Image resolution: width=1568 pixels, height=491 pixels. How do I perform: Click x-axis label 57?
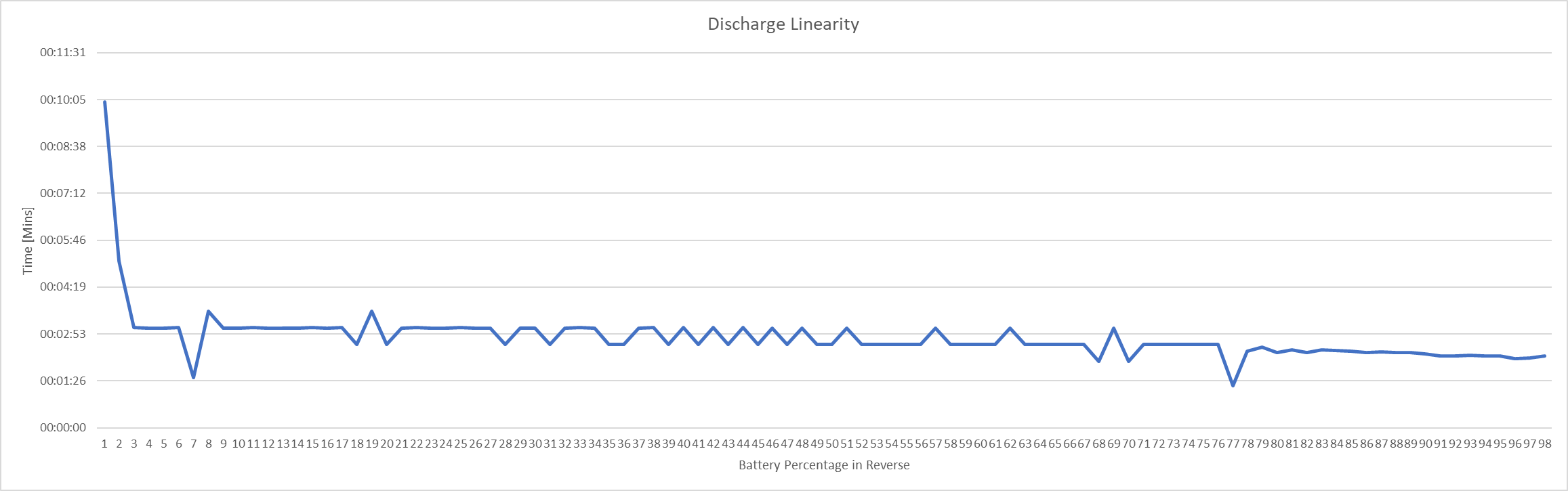(936, 444)
